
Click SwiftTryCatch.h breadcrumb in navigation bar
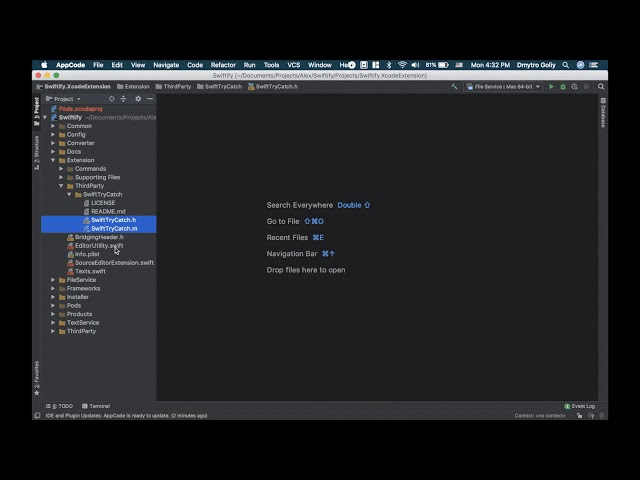point(273,87)
